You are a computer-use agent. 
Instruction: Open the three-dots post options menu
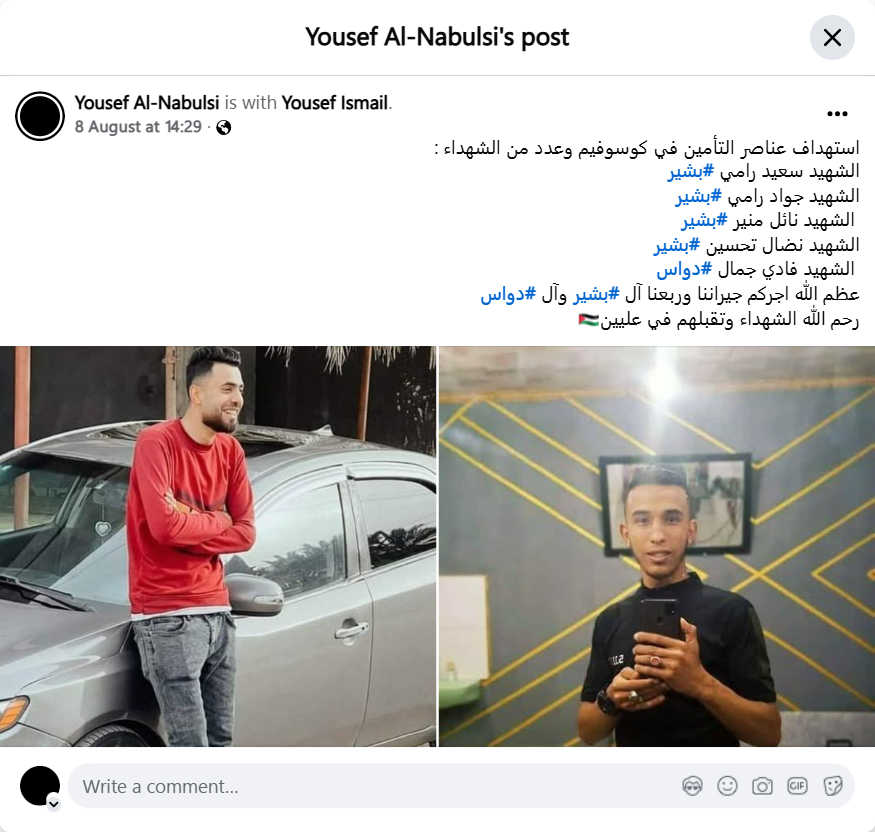837,114
